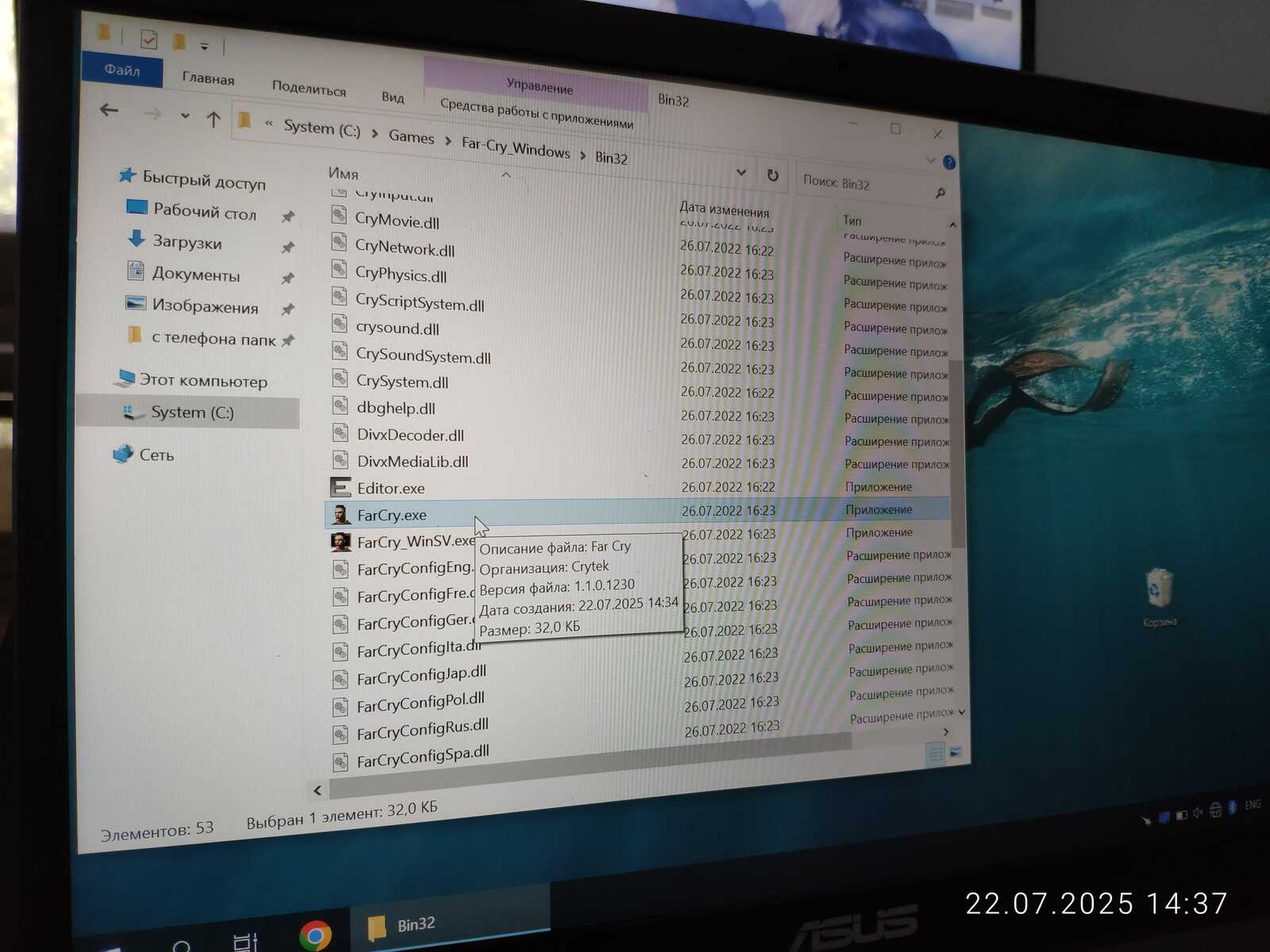This screenshot has width=1270, height=952.
Task: Select Быстрый доступ in the navigation pane
Action: tap(193, 179)
